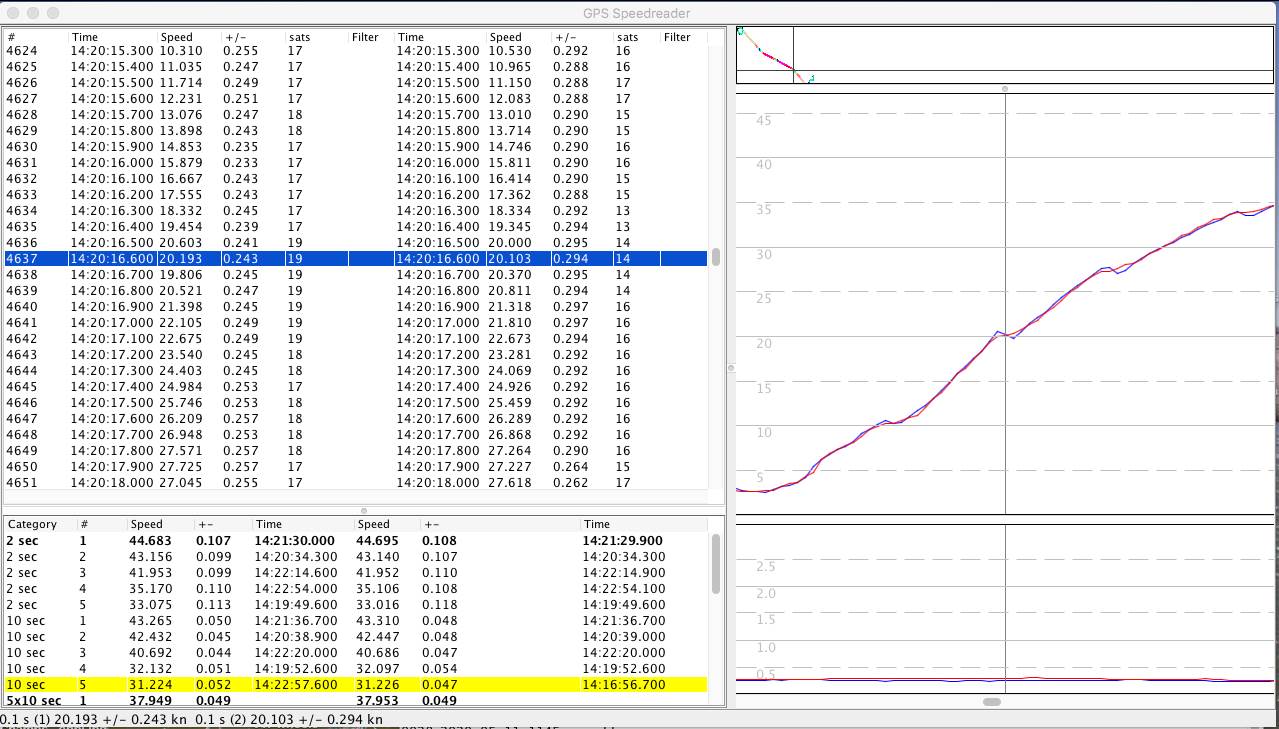This screenshot has height=729, width=1279.
Task: Click the rightmost "Filter" column header
Action: click(x=677, y=37)
